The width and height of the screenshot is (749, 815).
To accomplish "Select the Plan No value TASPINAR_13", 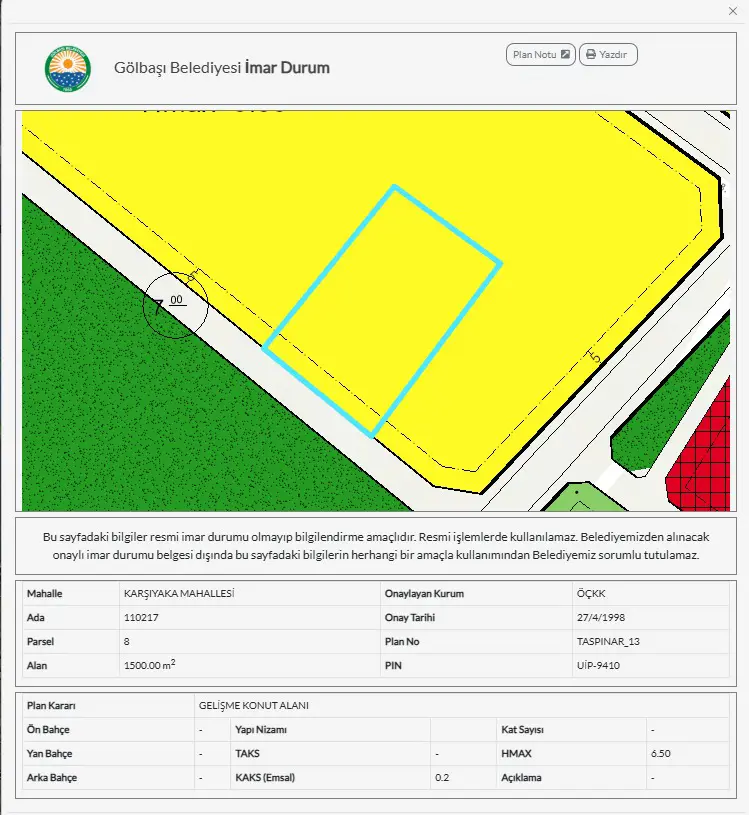I will [608, 641].
